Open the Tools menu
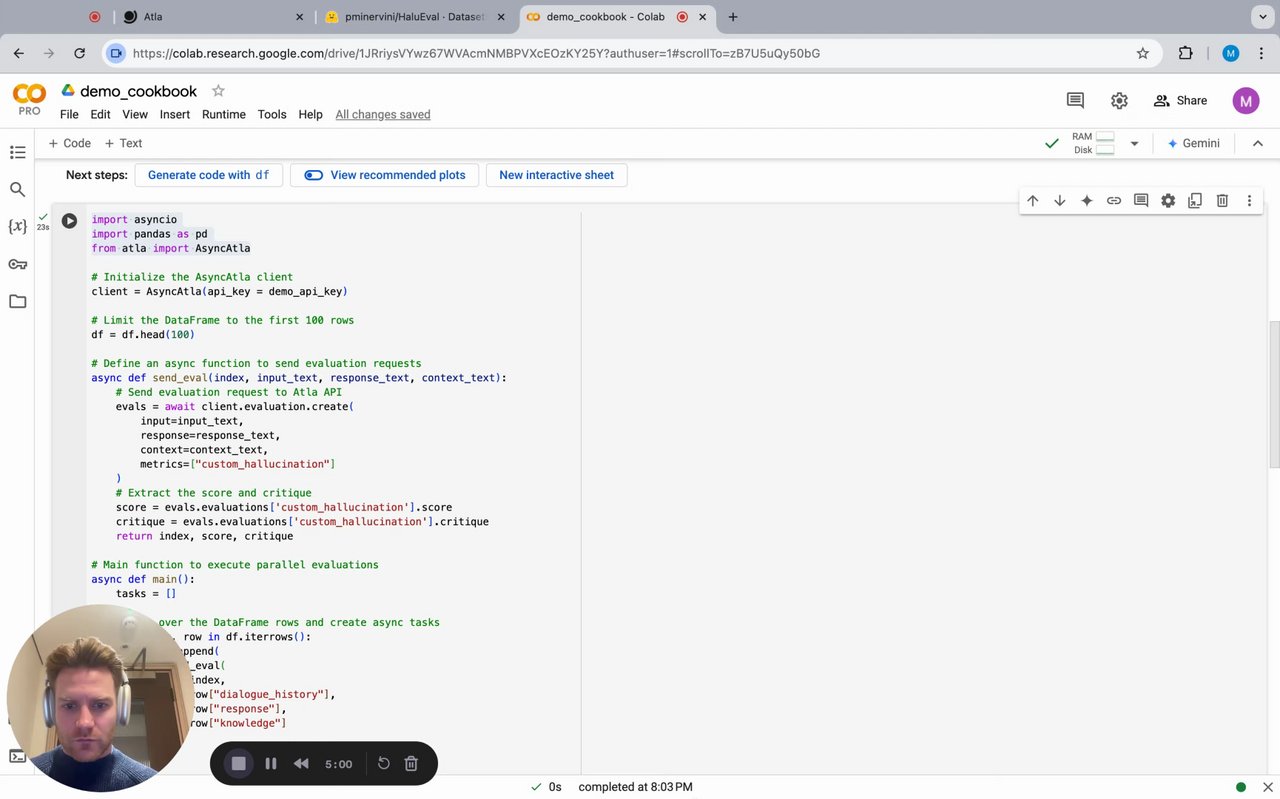 tap(272, 115)
